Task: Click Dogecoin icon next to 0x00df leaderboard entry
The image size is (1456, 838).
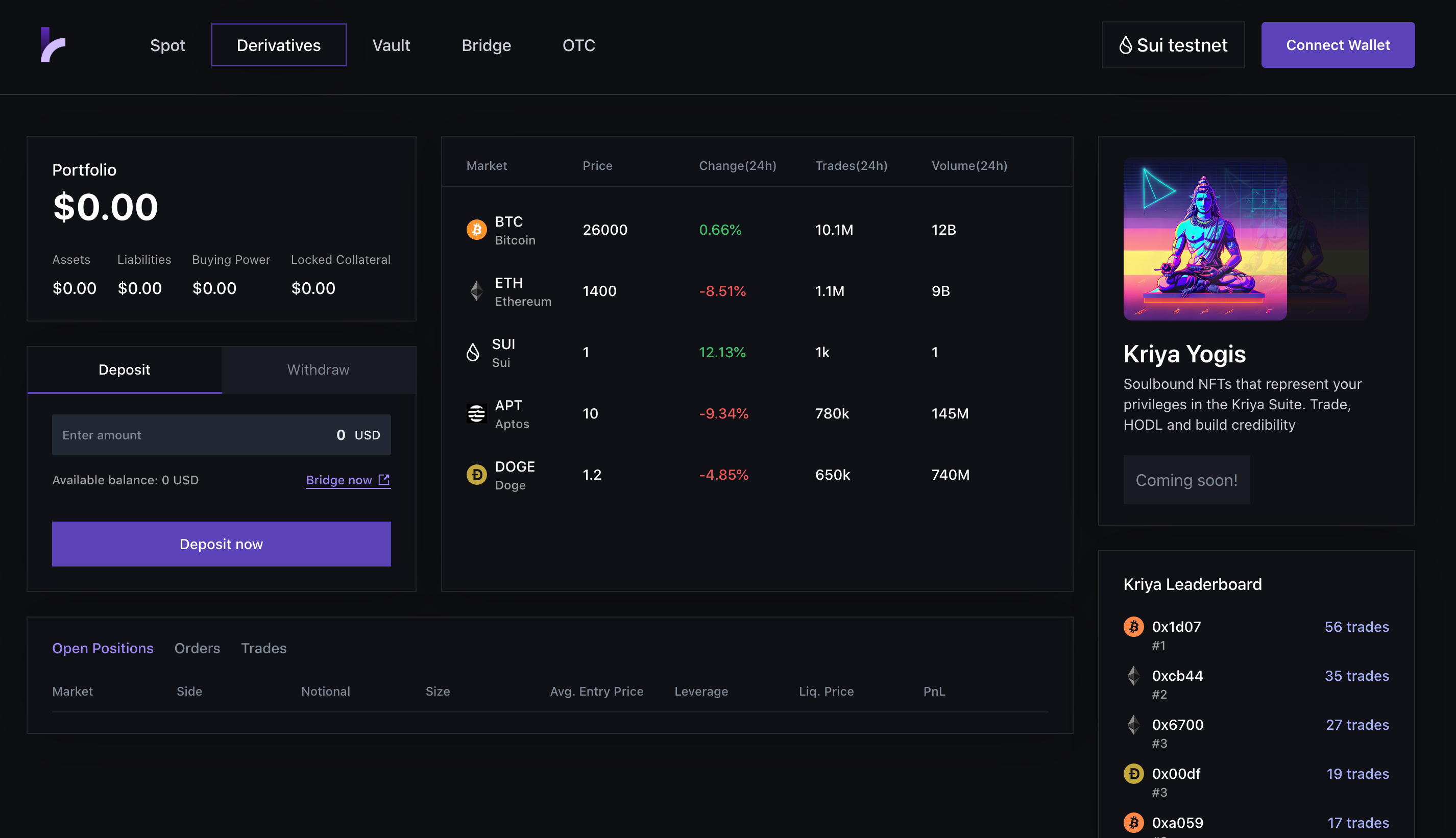Action: pyautogui.click(x=1133, y=774)
